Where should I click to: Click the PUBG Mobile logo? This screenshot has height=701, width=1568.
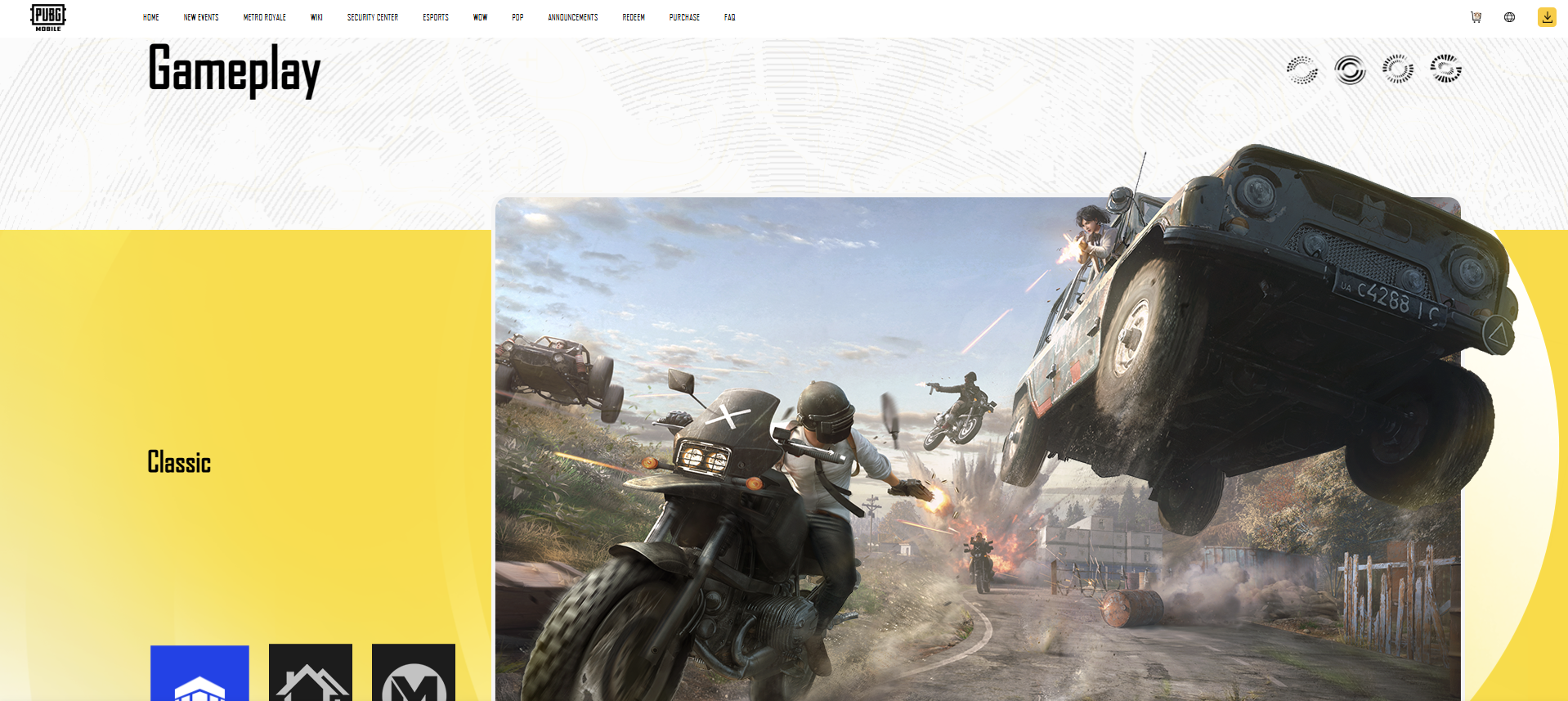coord(48,17)
